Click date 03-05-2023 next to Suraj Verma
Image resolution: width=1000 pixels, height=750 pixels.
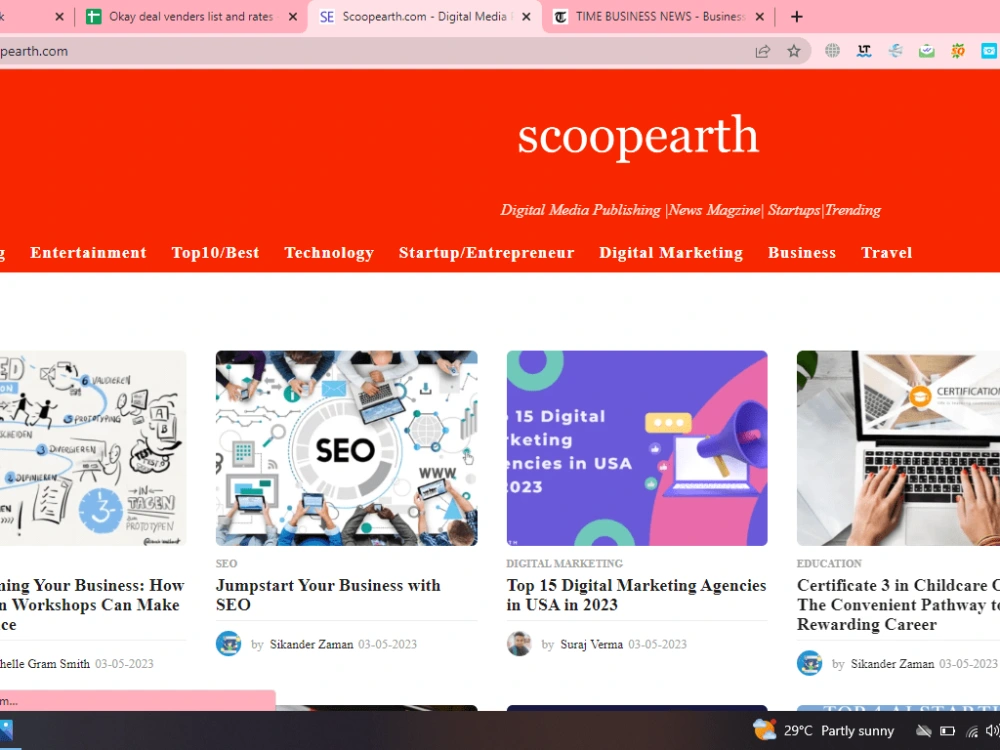pos(658,645)
